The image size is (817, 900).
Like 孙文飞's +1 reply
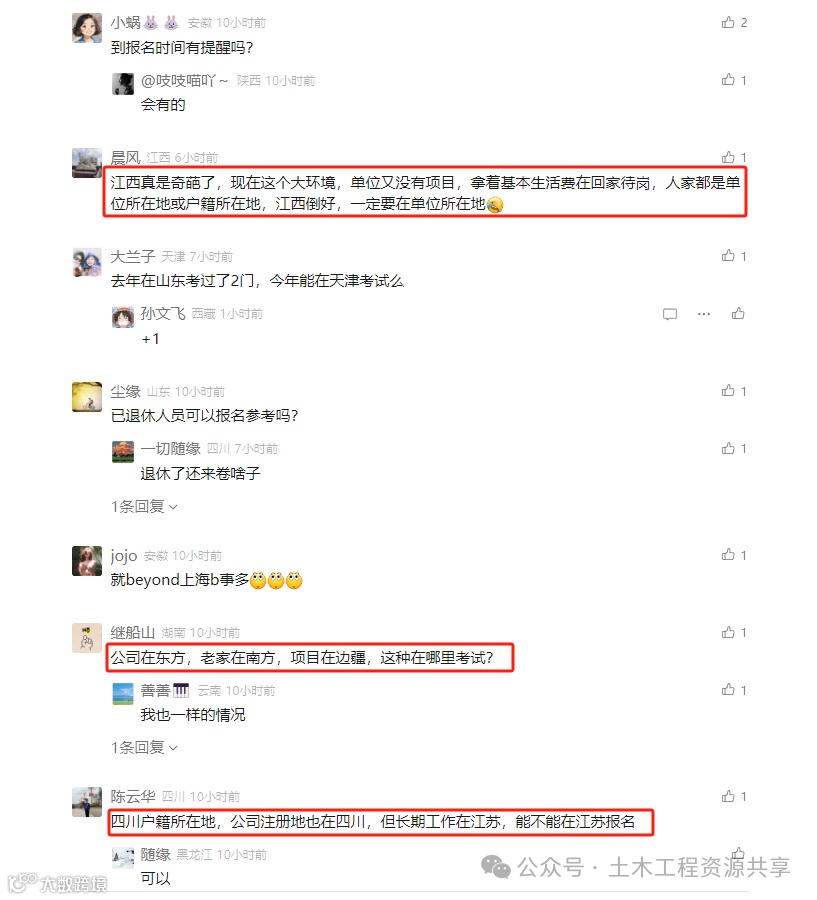[738, 313]
